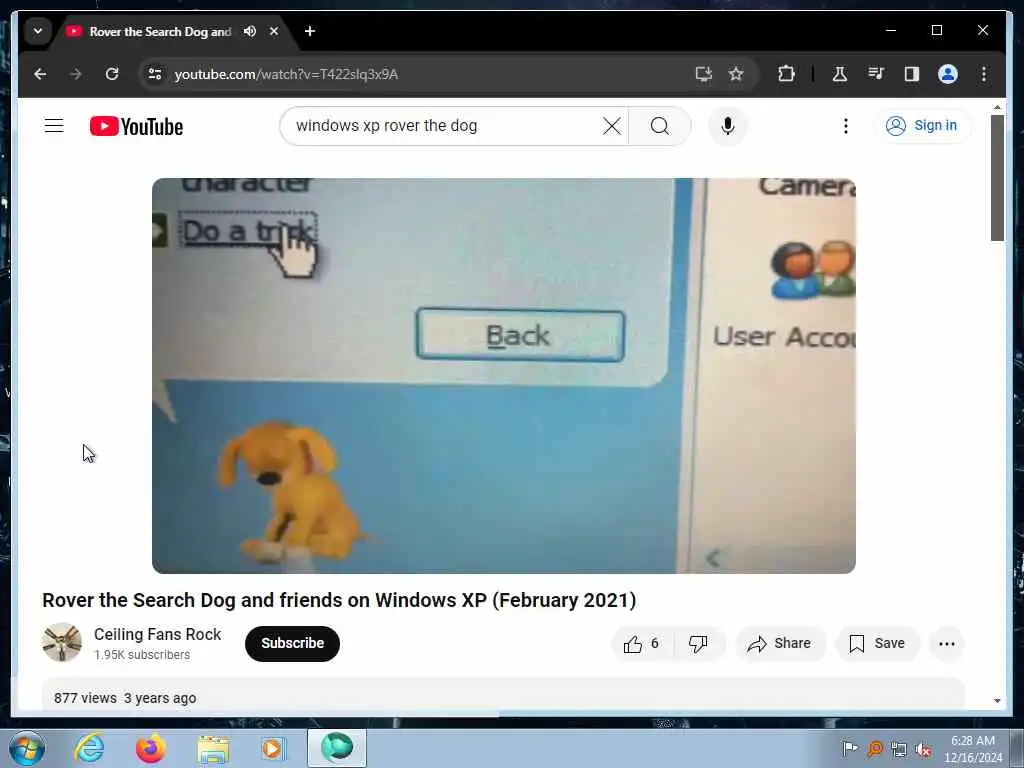This screenshot has height=768, width=1024.
Task: Open the tab search dropdown arrow
Action: click(38, 31)
